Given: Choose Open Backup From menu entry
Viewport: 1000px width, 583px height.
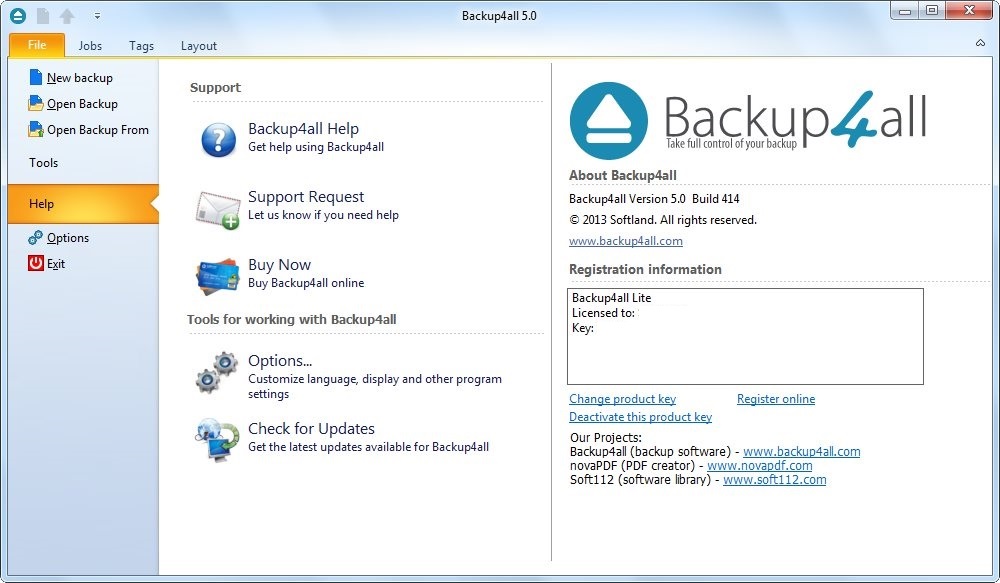Looking at the screenshot, I should [98, 130].
